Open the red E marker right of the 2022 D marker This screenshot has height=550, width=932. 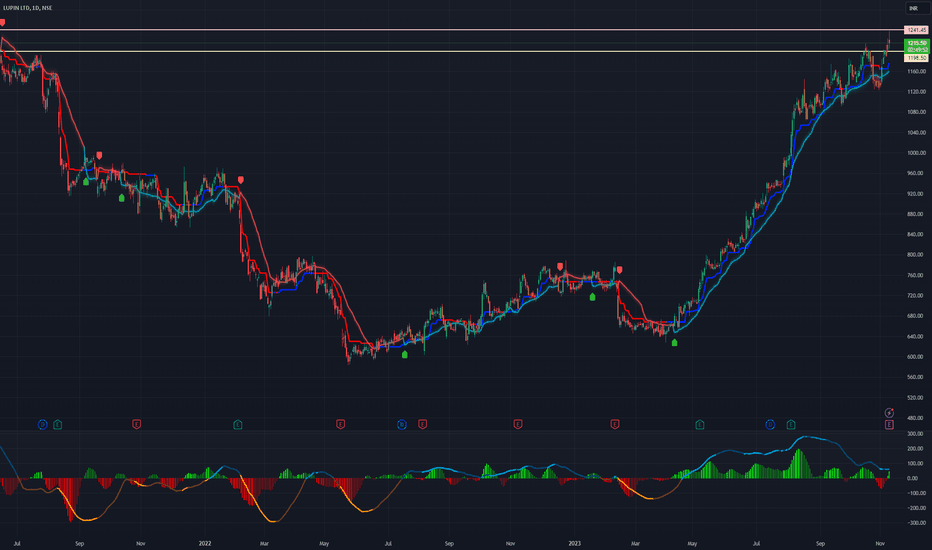click(423, 425)
